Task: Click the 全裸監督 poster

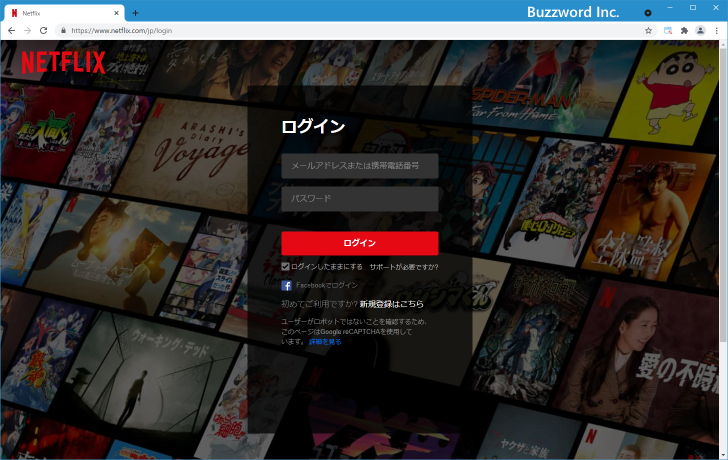Action: [x=648, y=216]
